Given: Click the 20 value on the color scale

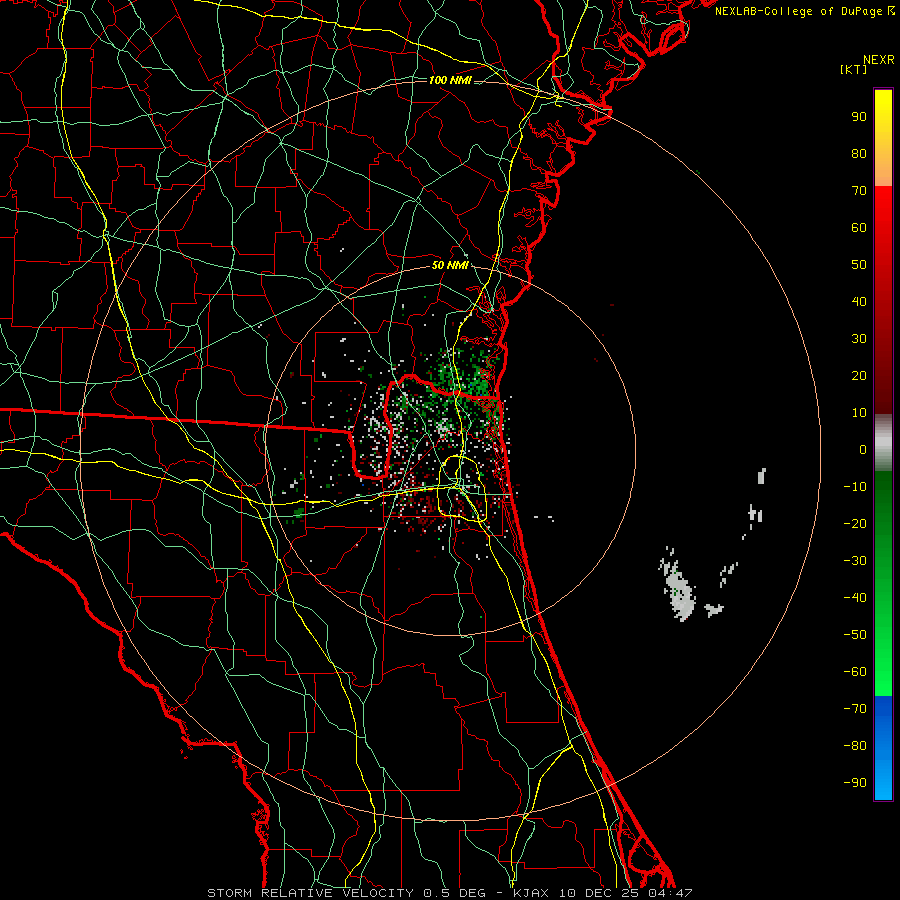Looking at the screenshot, I should point(859,376).
